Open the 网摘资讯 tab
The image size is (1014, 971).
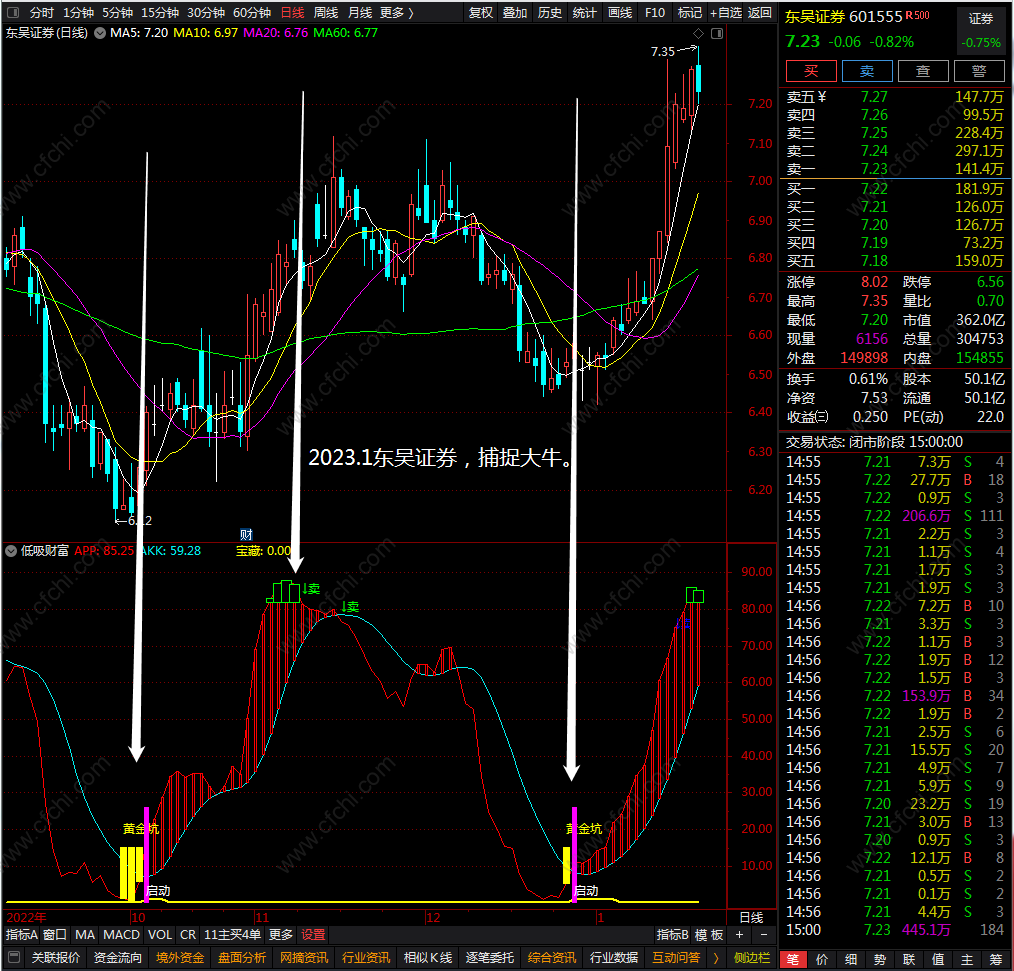pyautogui.click(x=304, y=957)
